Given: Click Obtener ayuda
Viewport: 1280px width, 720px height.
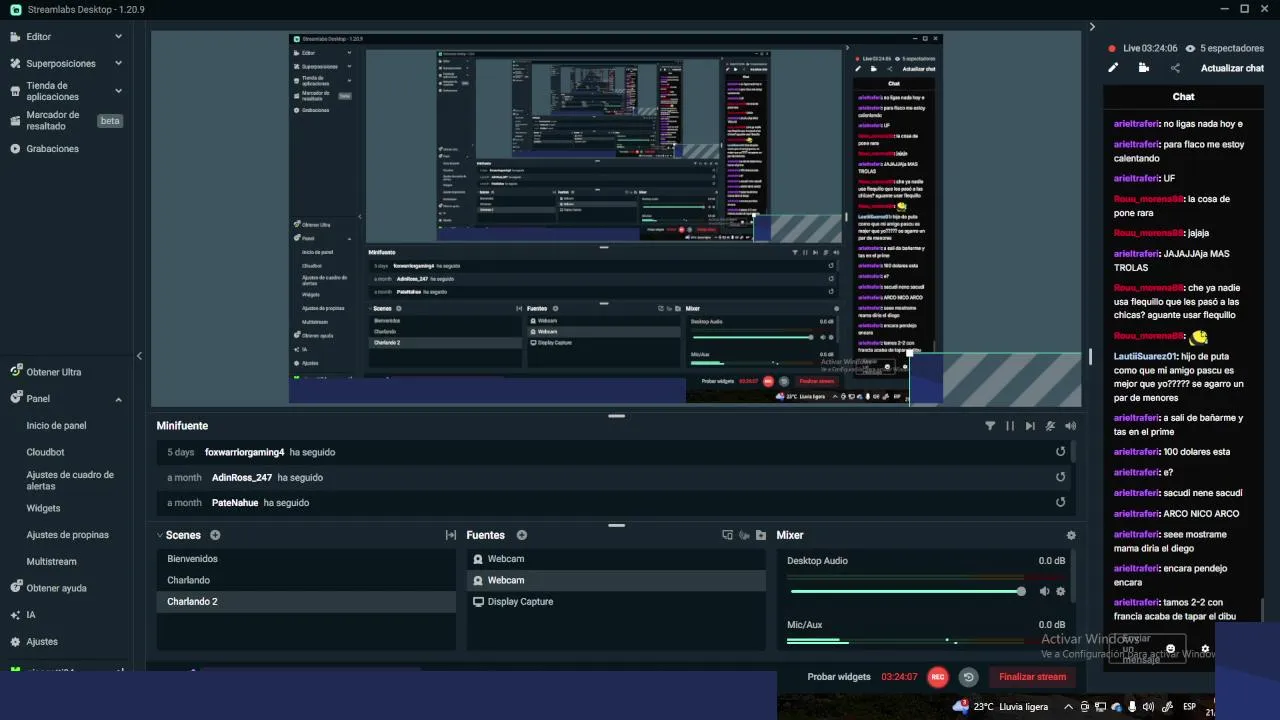Looking at the screenshot, I should click(x=56, y=588).
